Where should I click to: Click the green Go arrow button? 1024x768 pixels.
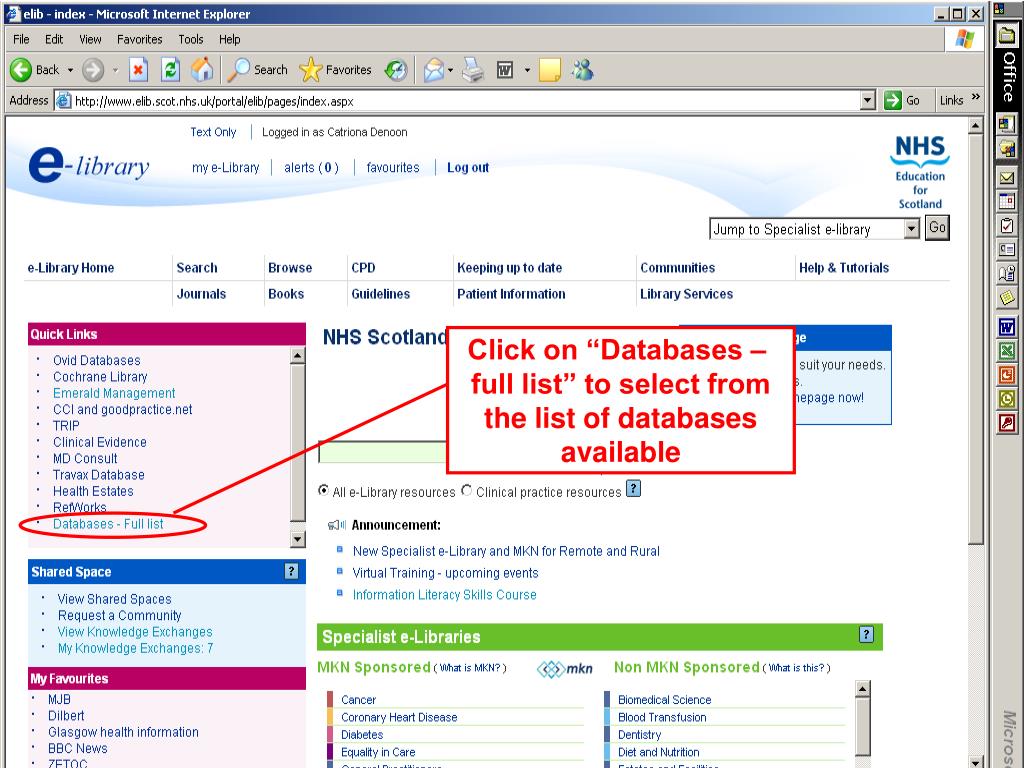[x=892, y=101]
